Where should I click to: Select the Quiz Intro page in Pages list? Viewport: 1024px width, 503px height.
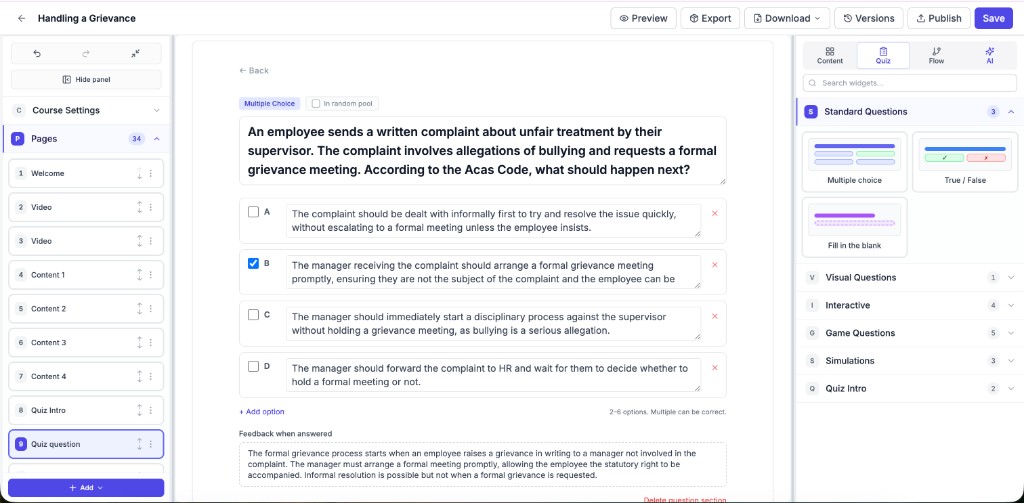(x=86, y=410)
